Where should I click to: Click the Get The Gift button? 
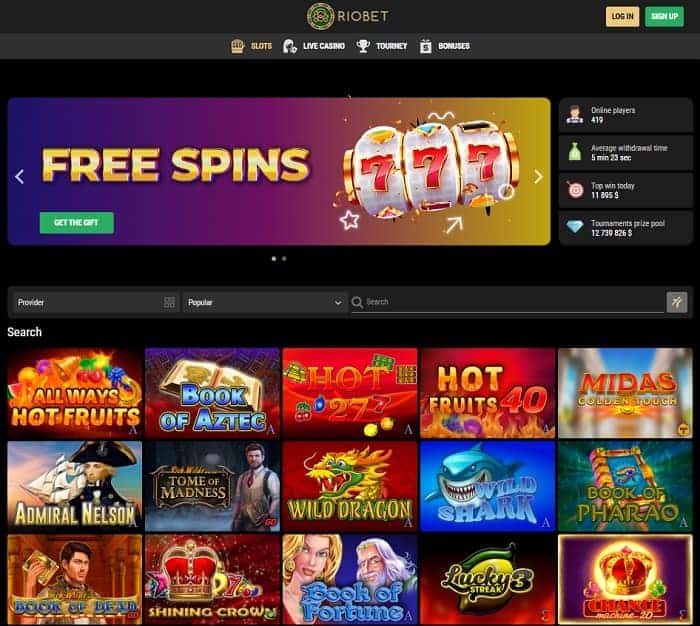click(x=76, y=222)
